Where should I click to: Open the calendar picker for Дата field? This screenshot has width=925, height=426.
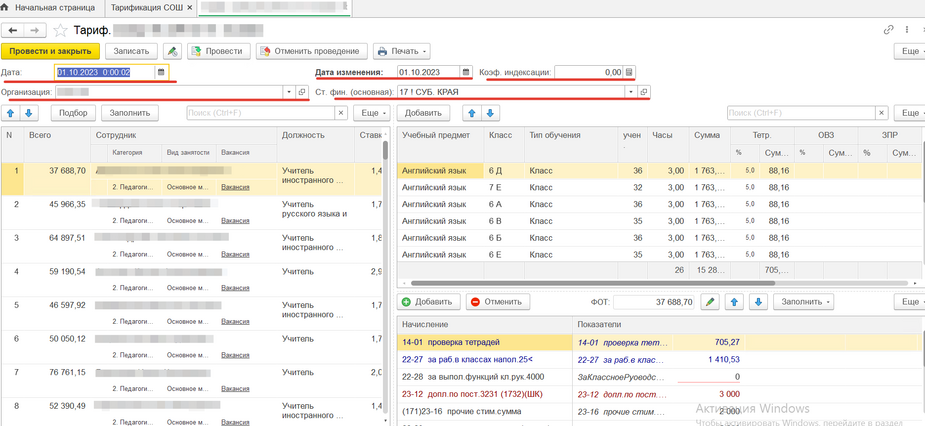[161, 72]
